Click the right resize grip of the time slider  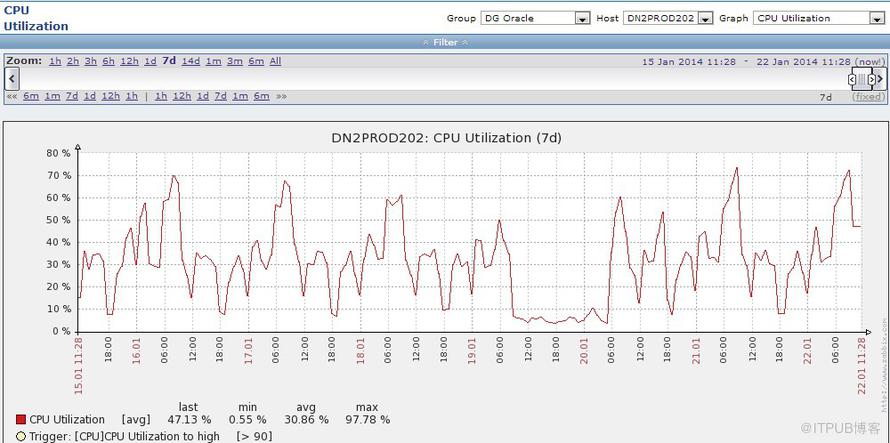pos(872,79)
